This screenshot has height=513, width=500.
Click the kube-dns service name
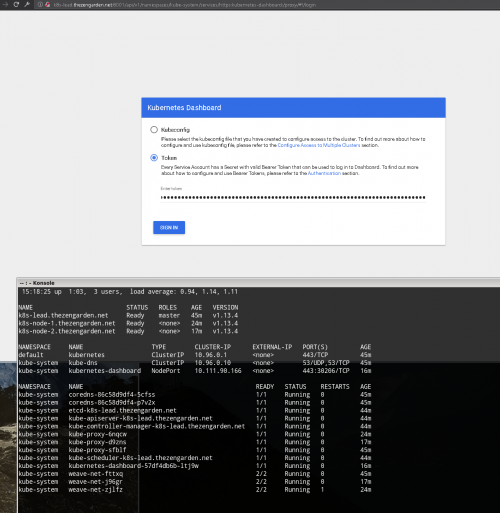coord(83,363)
